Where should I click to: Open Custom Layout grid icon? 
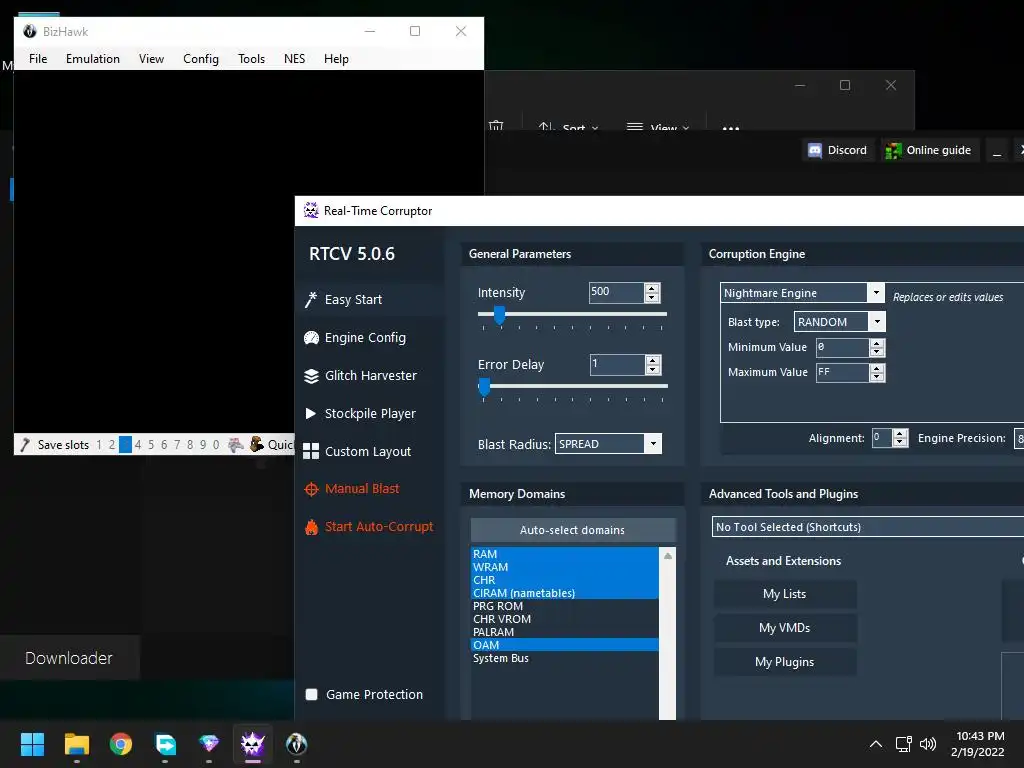click(x=311, y=451)
